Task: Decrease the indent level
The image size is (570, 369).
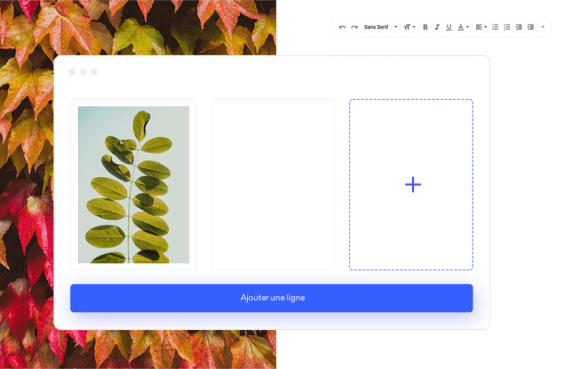Action: coord(519,27)
